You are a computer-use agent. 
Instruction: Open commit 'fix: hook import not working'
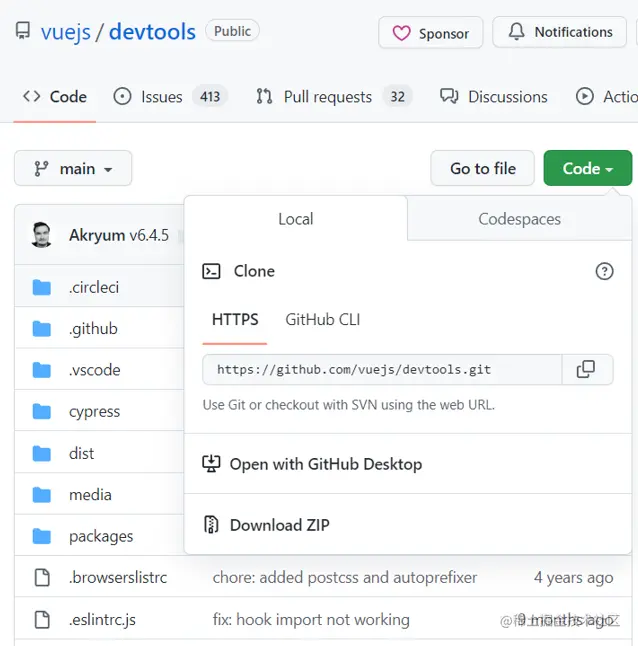pyautogui.click(x=311, y=620)
